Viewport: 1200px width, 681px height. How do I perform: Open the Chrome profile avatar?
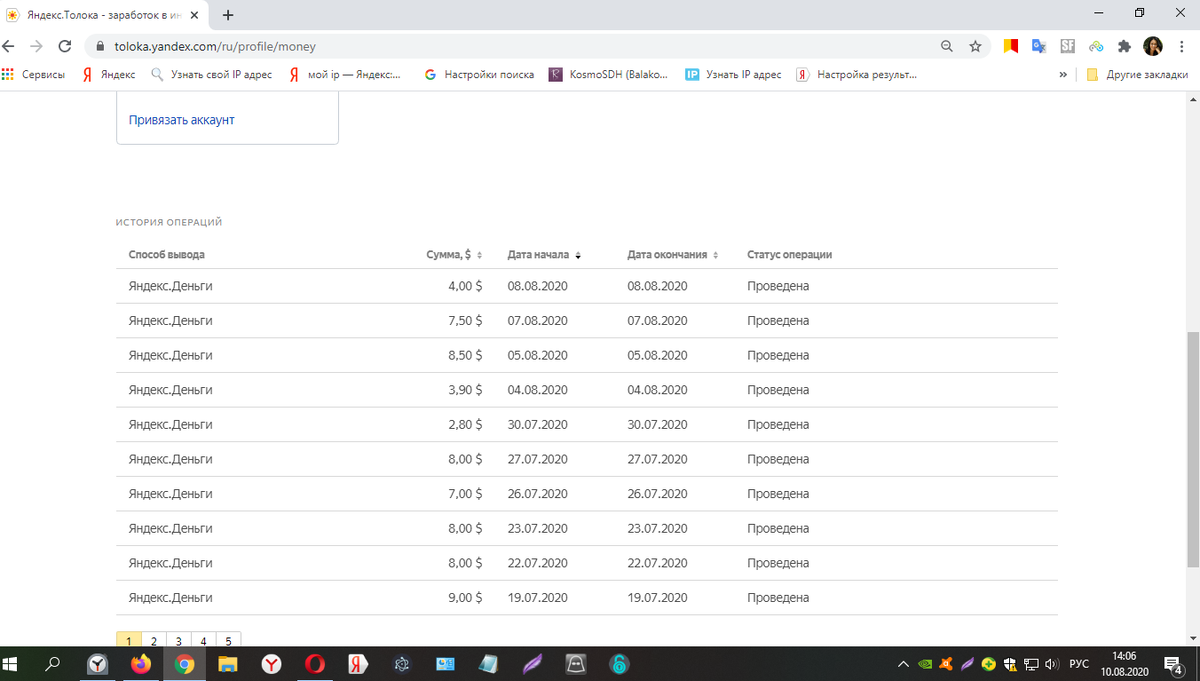click(x=1153, y=46)
